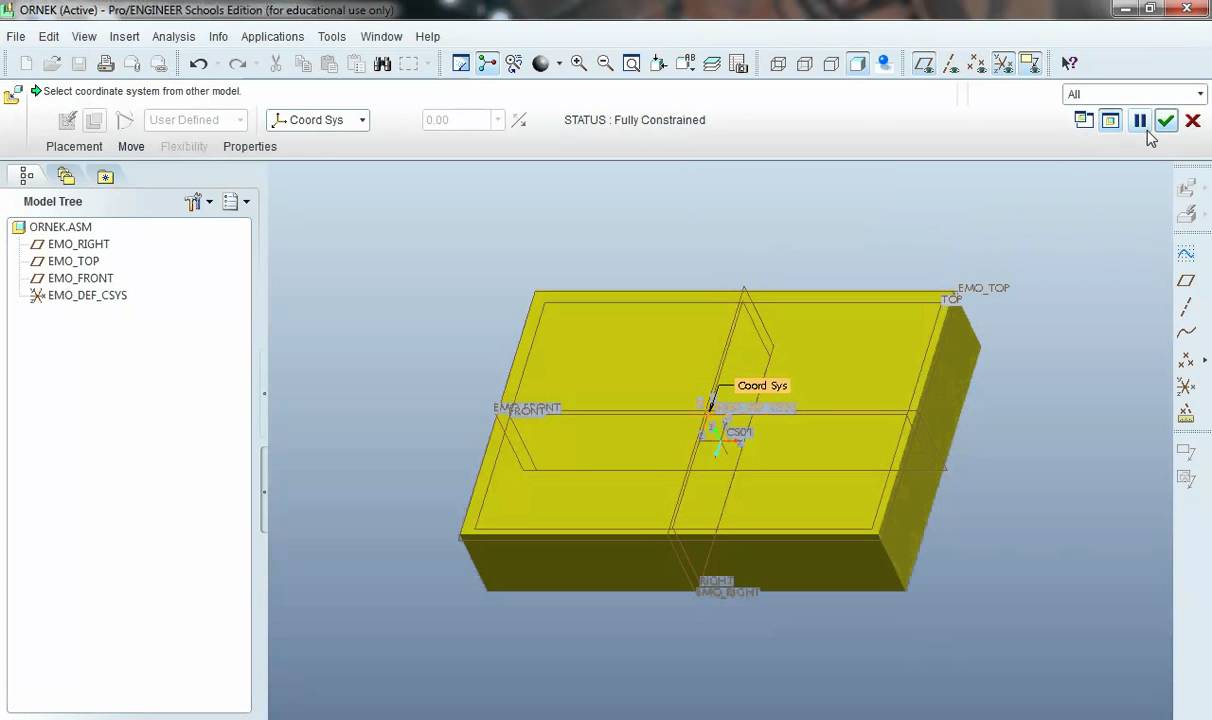1212x720 pixels.
Task: Click the Datum Plane tool in right toolbar
Action: (1186, 281)
